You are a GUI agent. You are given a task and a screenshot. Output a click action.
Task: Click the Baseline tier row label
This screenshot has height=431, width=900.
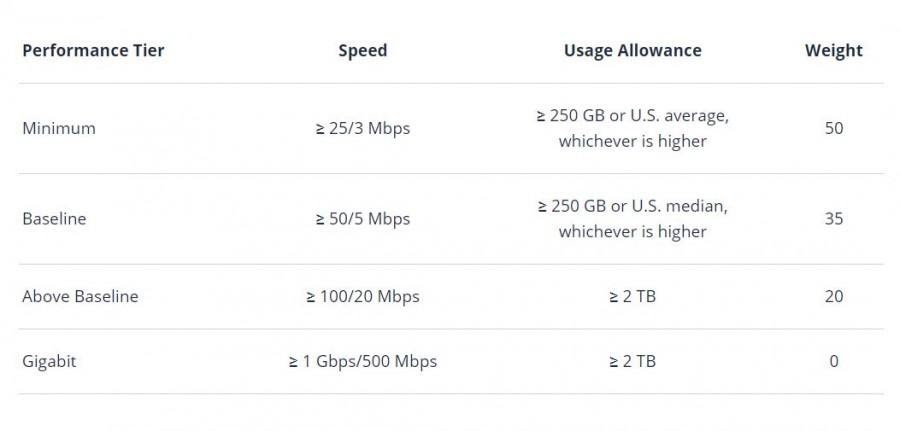(x=54, y=218)
